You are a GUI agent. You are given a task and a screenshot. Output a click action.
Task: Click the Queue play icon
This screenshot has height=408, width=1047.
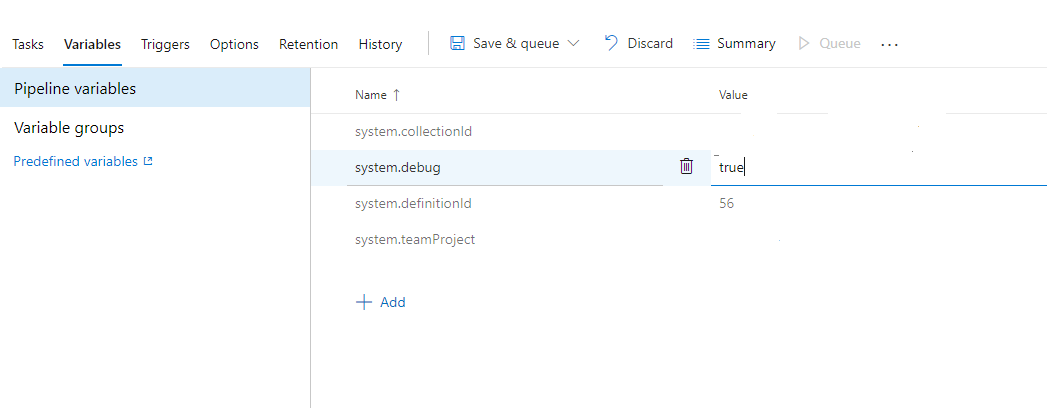coord(804,44)
